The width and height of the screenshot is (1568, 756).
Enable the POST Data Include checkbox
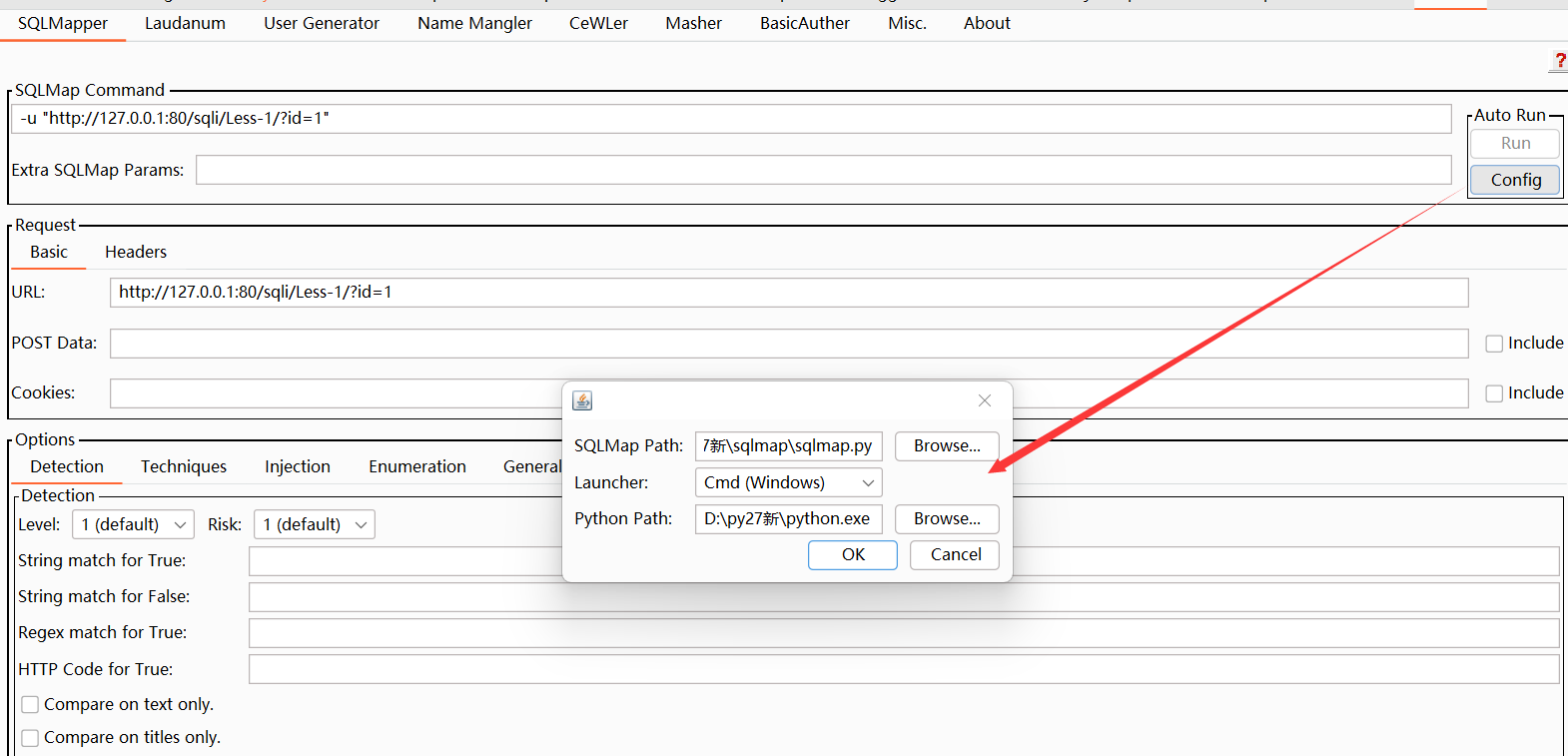point(1494,344)
